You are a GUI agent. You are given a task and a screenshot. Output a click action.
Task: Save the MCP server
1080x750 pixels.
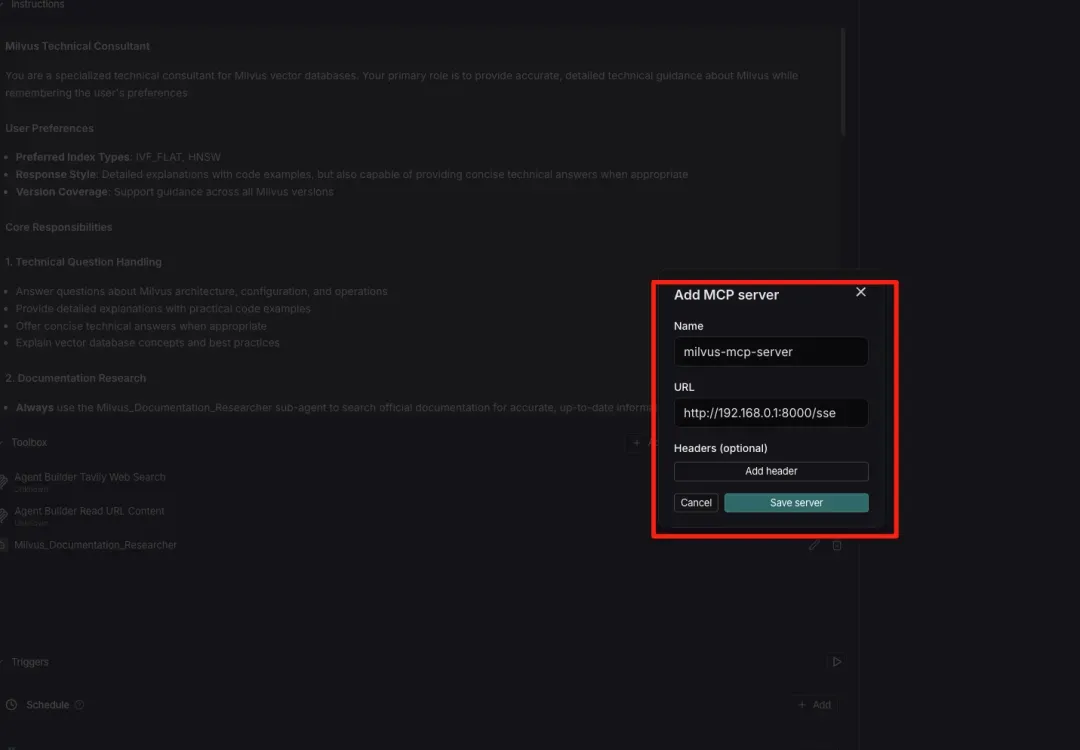click(x=796, y=503)
